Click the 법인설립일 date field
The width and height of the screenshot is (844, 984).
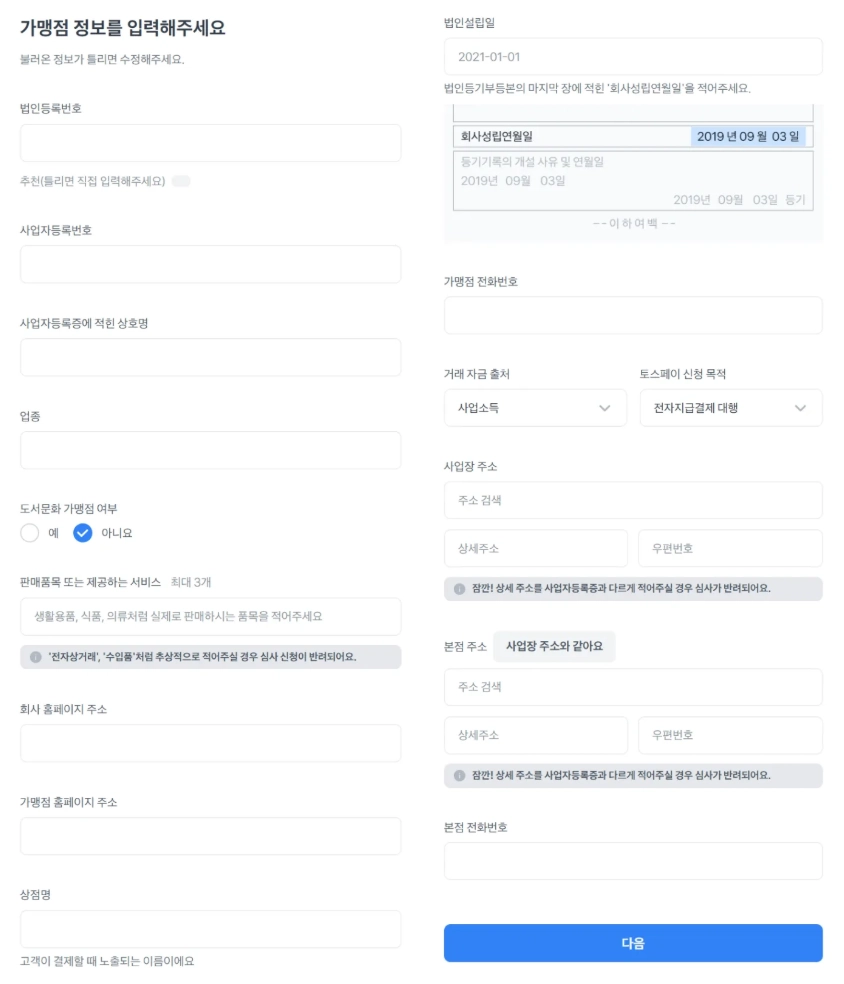coord(633,56)
